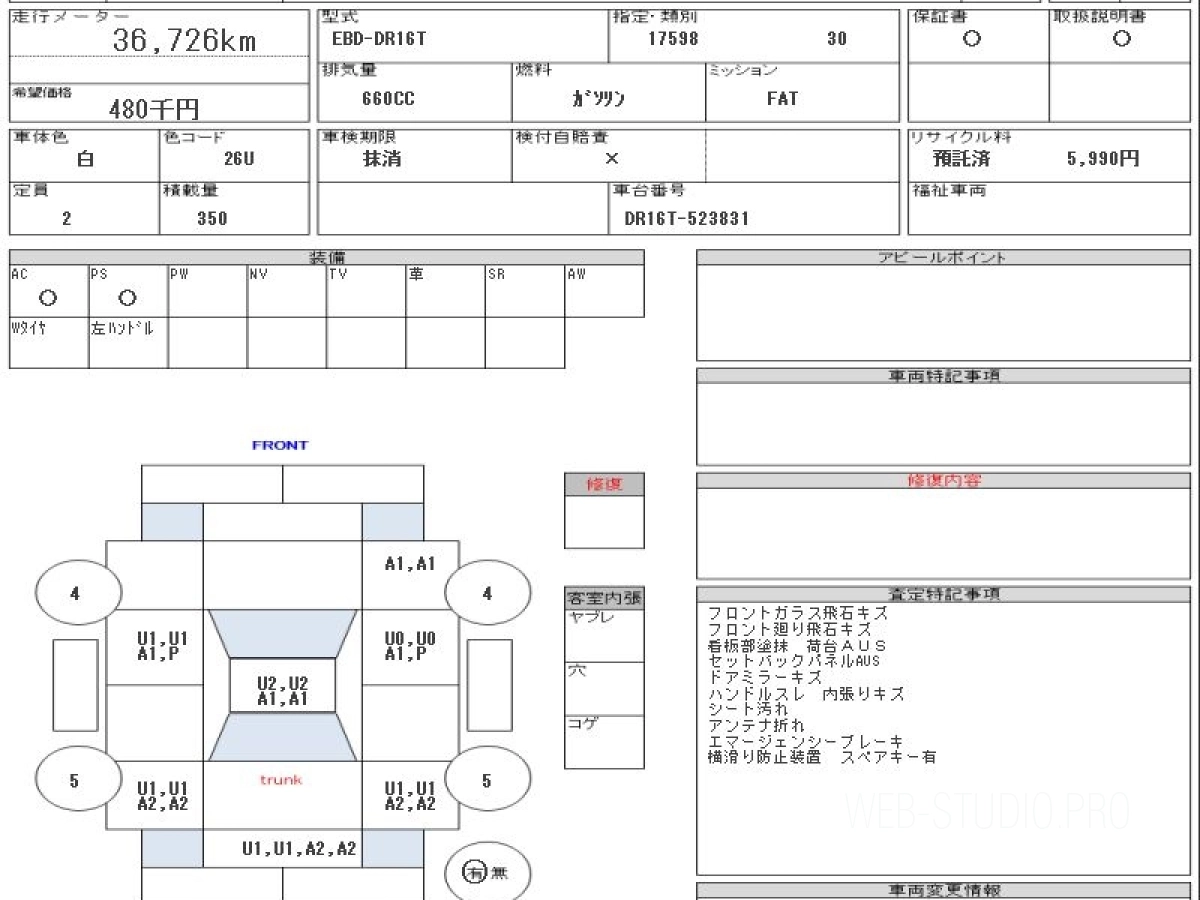Select the recycle status 預託済

[962, 158]
